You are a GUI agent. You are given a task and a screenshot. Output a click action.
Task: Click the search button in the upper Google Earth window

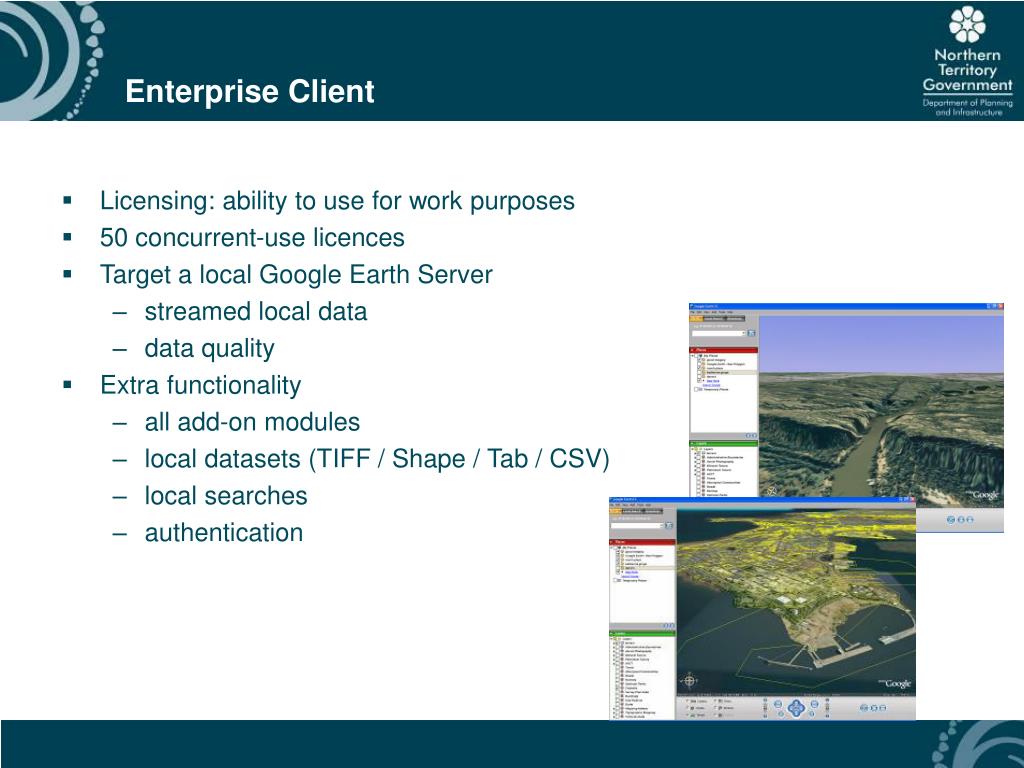752,333
